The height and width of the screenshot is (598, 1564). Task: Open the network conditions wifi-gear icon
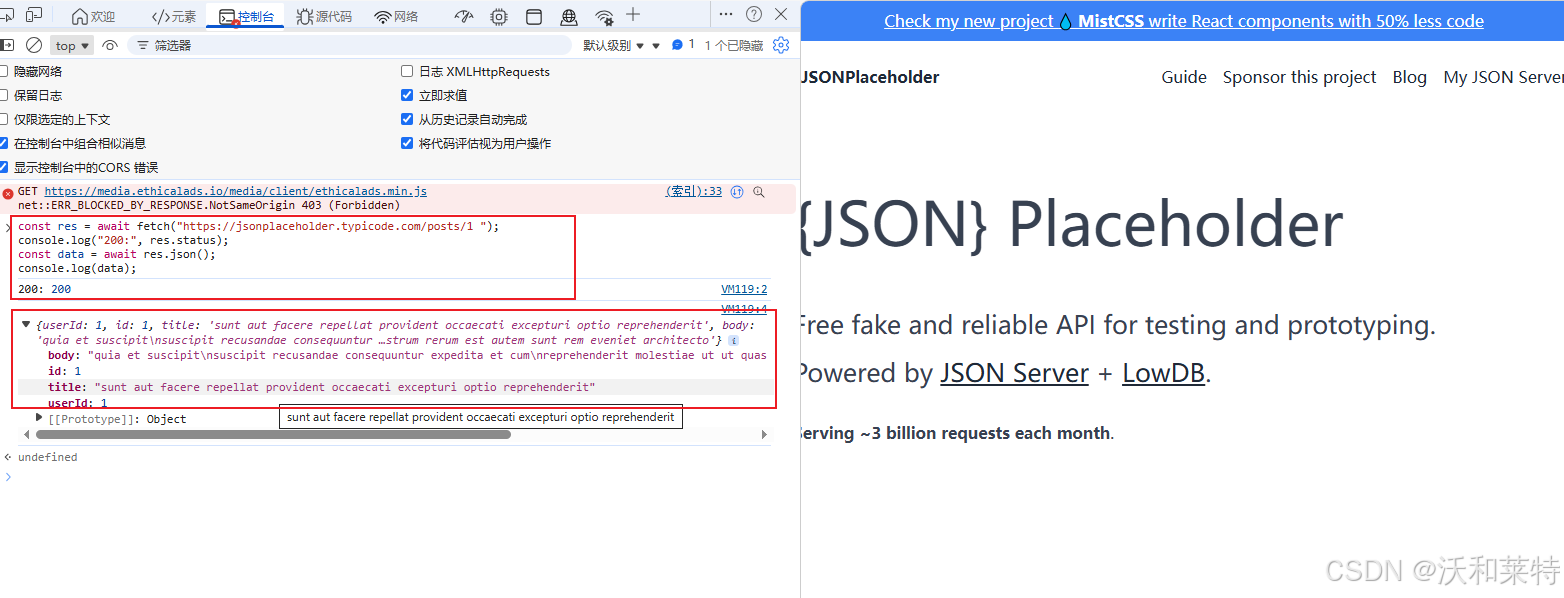coord(604,16)
